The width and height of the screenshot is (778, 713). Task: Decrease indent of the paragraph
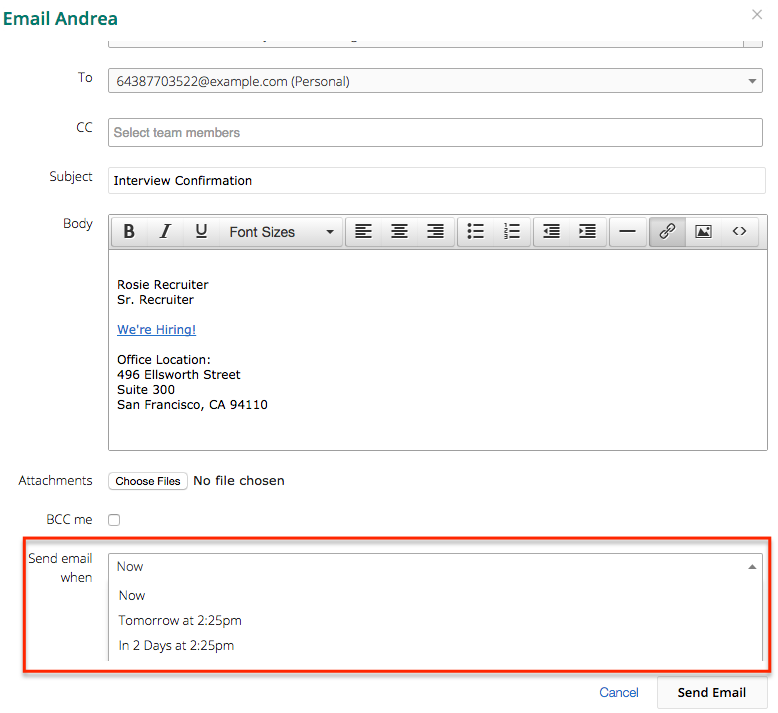click(552, 232)
